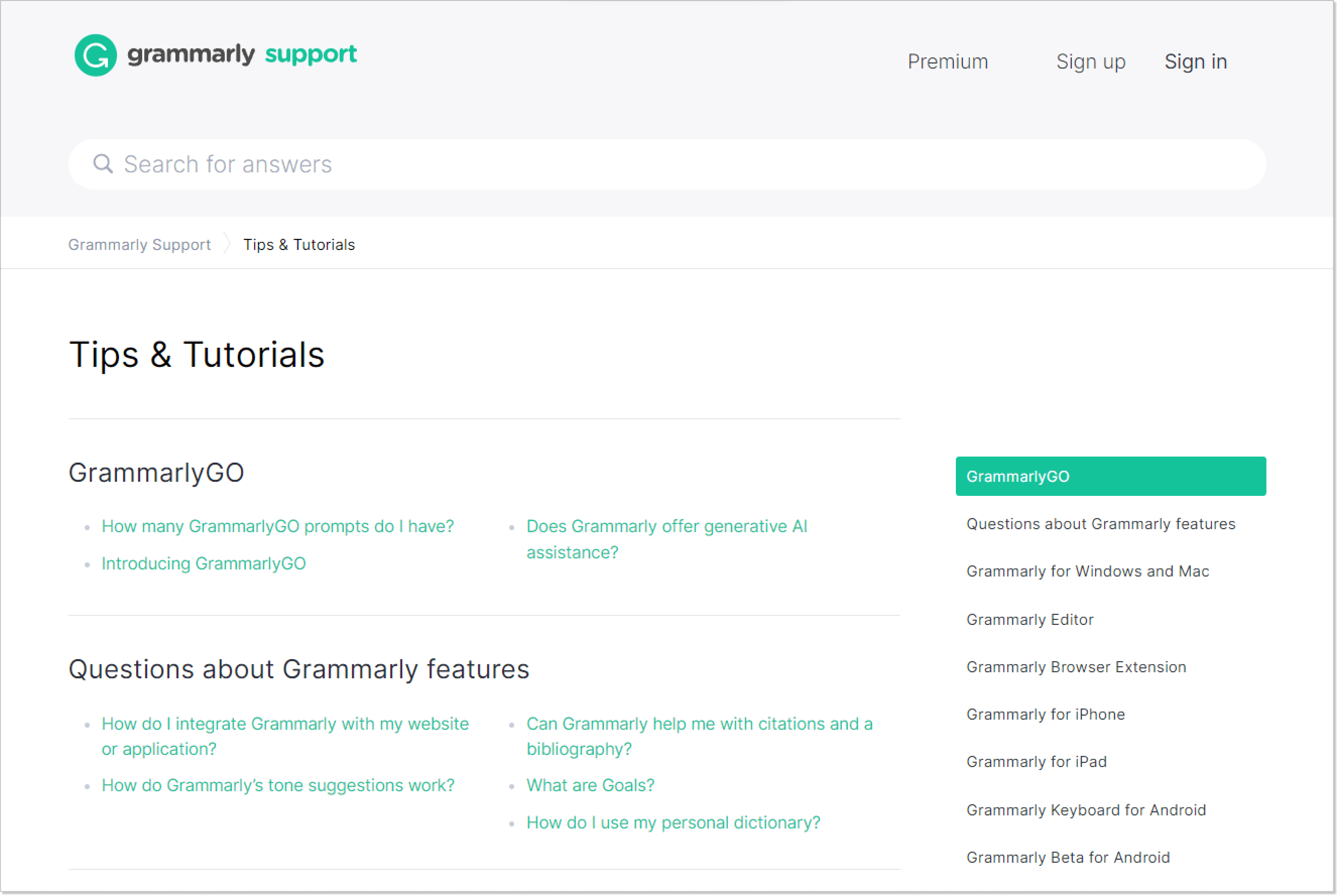Open 'How do I use my personal dictionary?'
The height and width of the screenshot is (896, 1338).
(674, 822)
